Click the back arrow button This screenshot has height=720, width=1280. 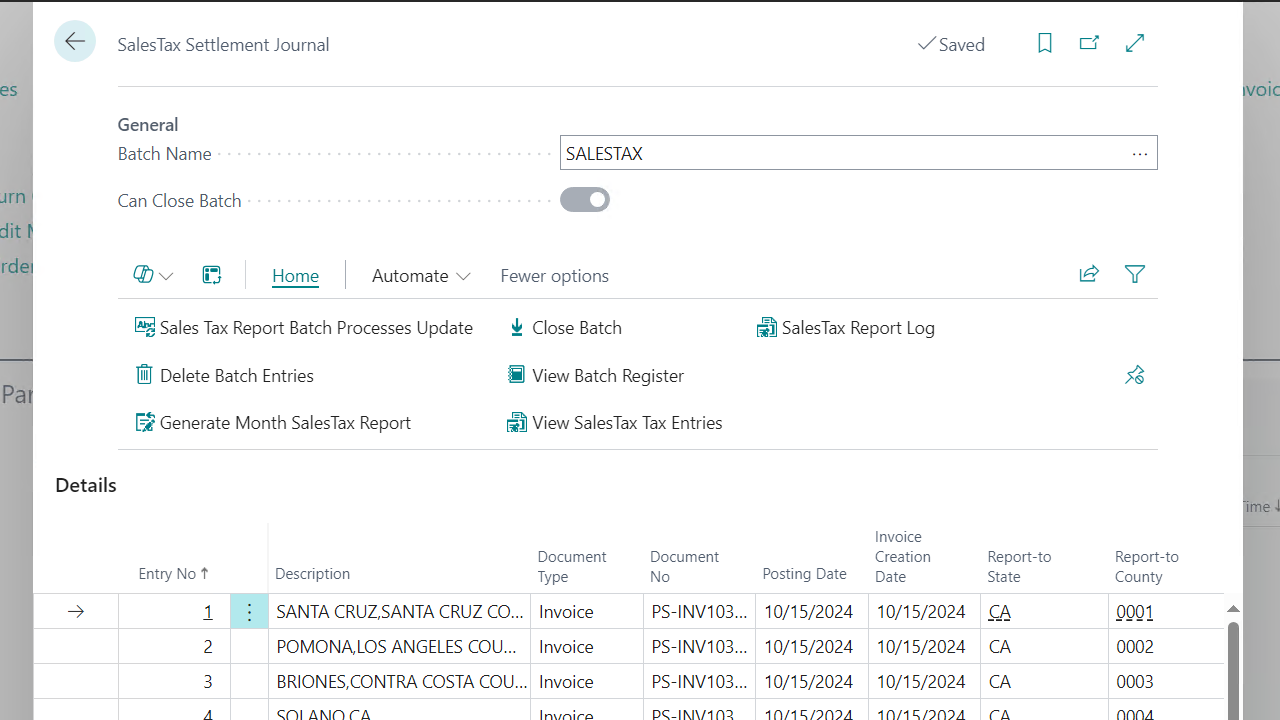pyautogui.click(x=75, y=42)
